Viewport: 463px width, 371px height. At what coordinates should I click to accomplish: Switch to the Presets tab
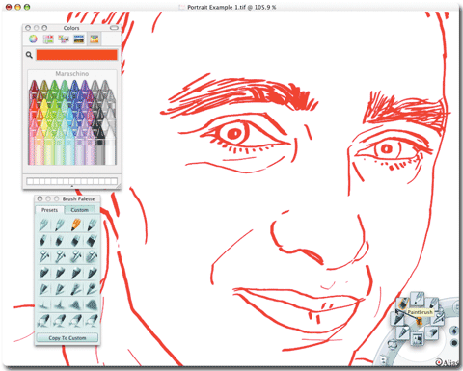pyautogui.click(x=49, y=210)
